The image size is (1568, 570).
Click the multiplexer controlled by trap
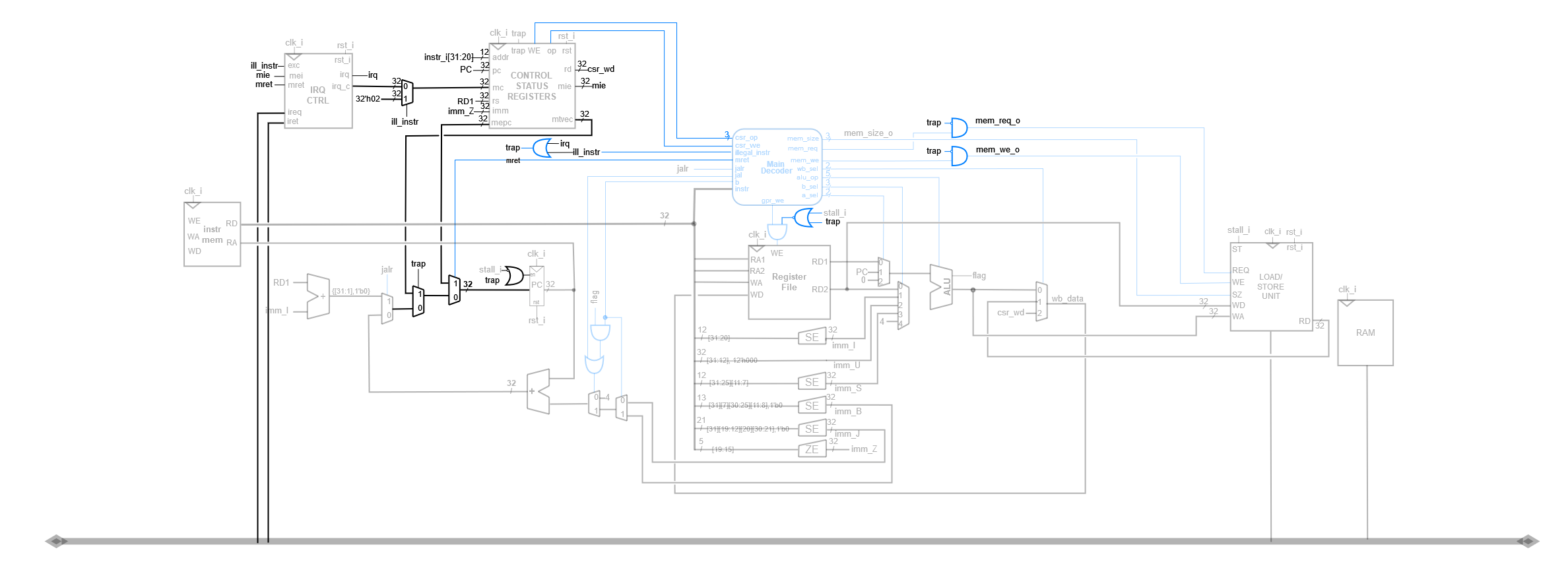(x=418, y=301)
